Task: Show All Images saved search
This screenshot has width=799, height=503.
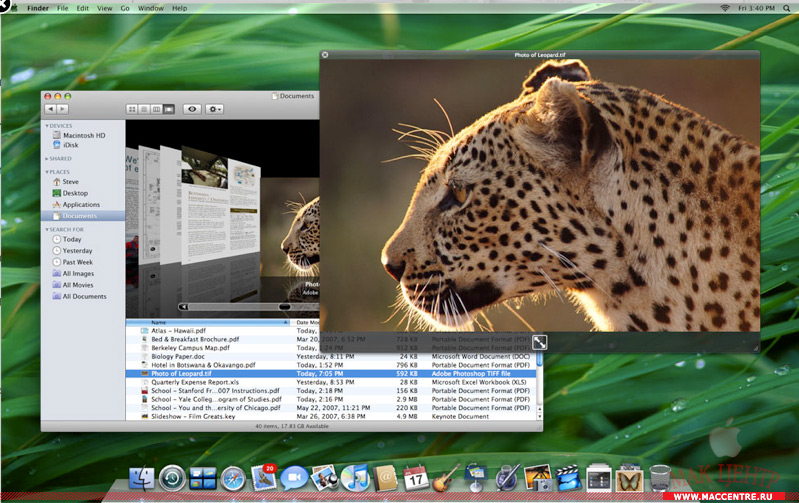Action: point(73,274)
